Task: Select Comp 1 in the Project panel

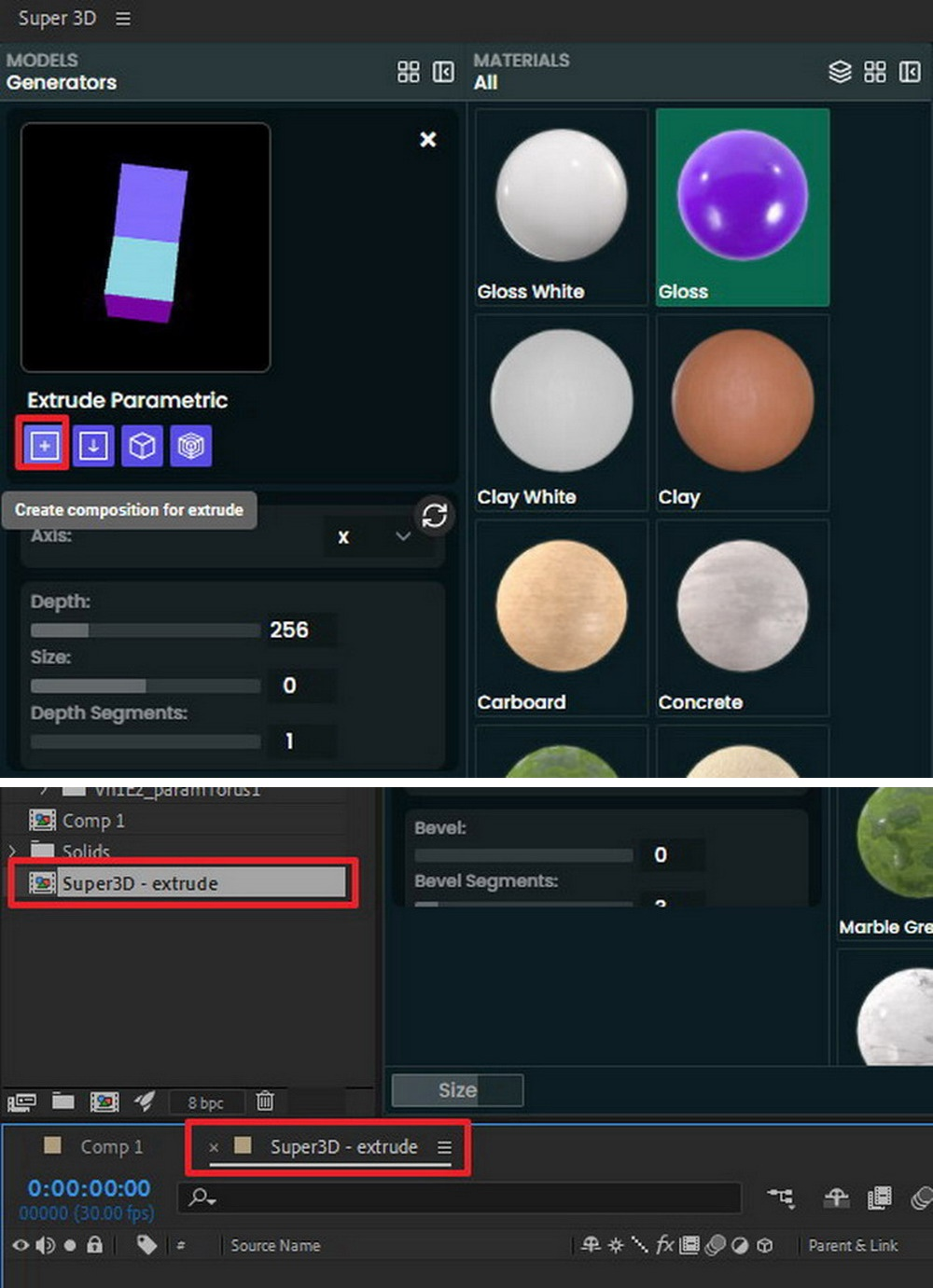Action: 93,821
